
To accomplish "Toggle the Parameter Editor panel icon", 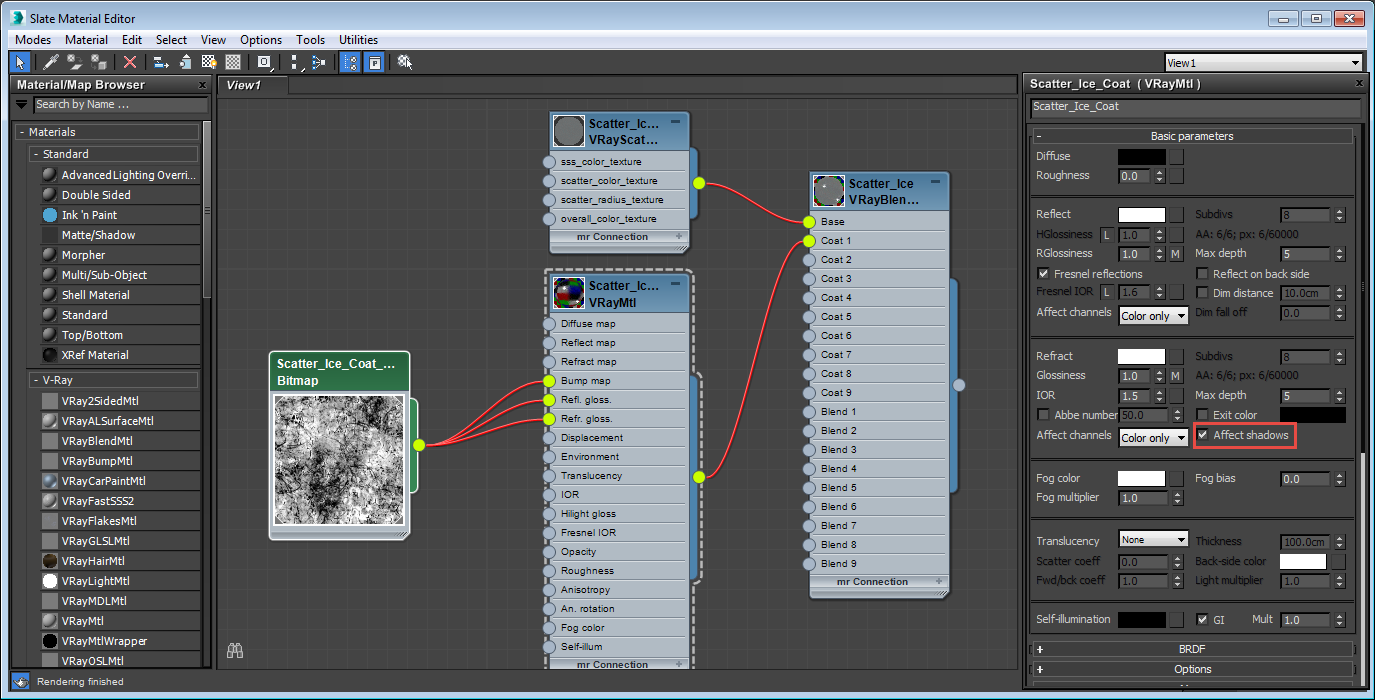I will pos(373,61).
